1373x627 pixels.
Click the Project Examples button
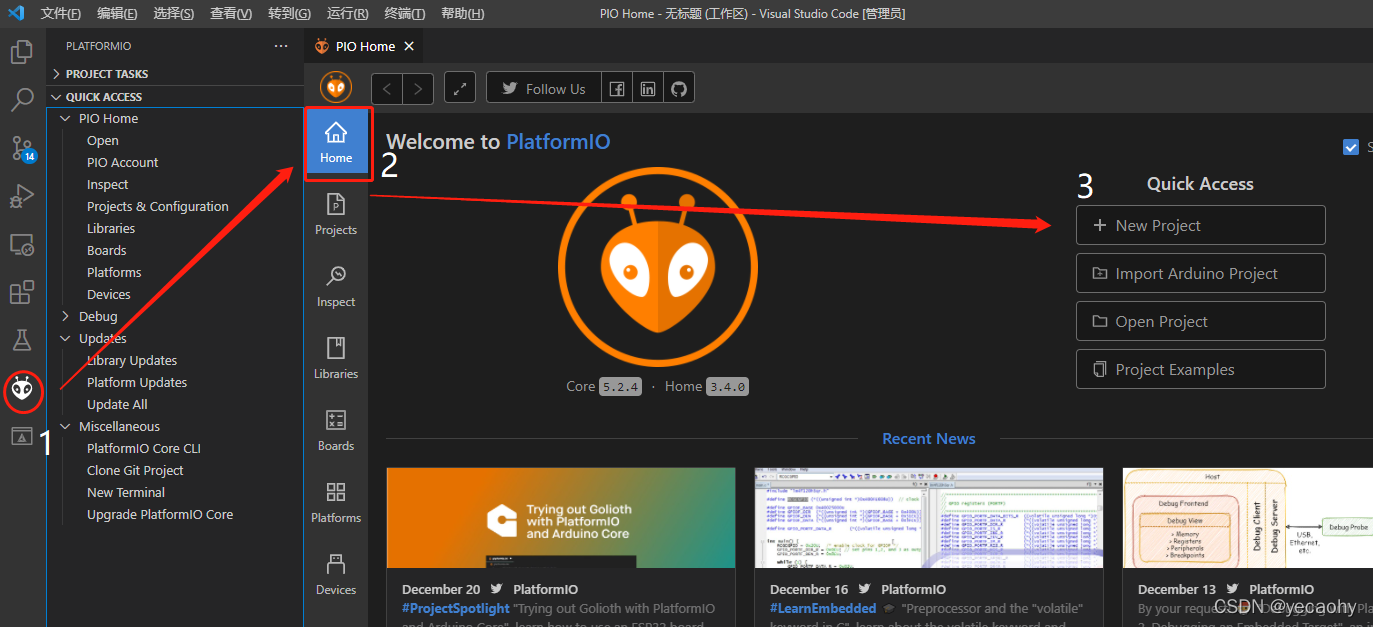pyautogui.click(x=1200, y=369)
